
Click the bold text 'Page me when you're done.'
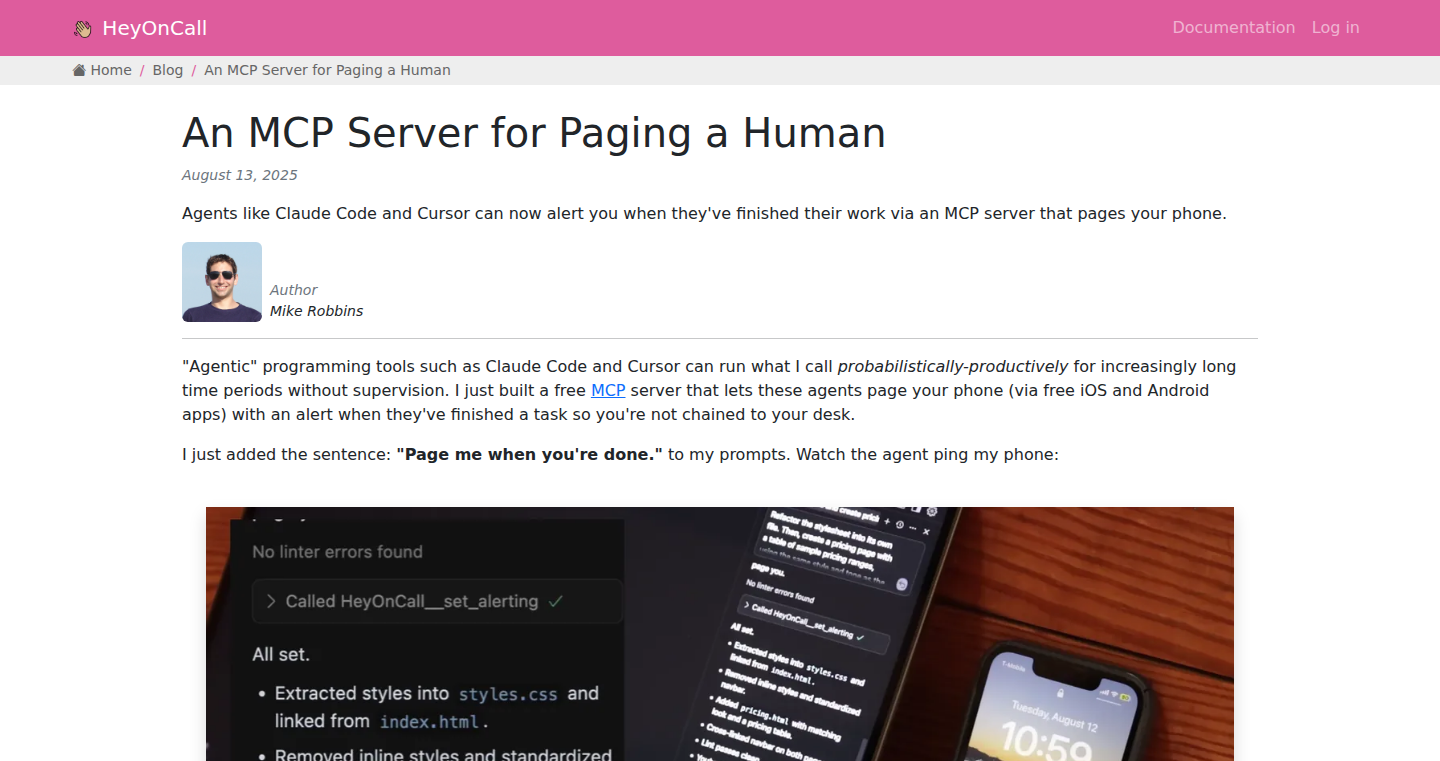pos(529,454)
